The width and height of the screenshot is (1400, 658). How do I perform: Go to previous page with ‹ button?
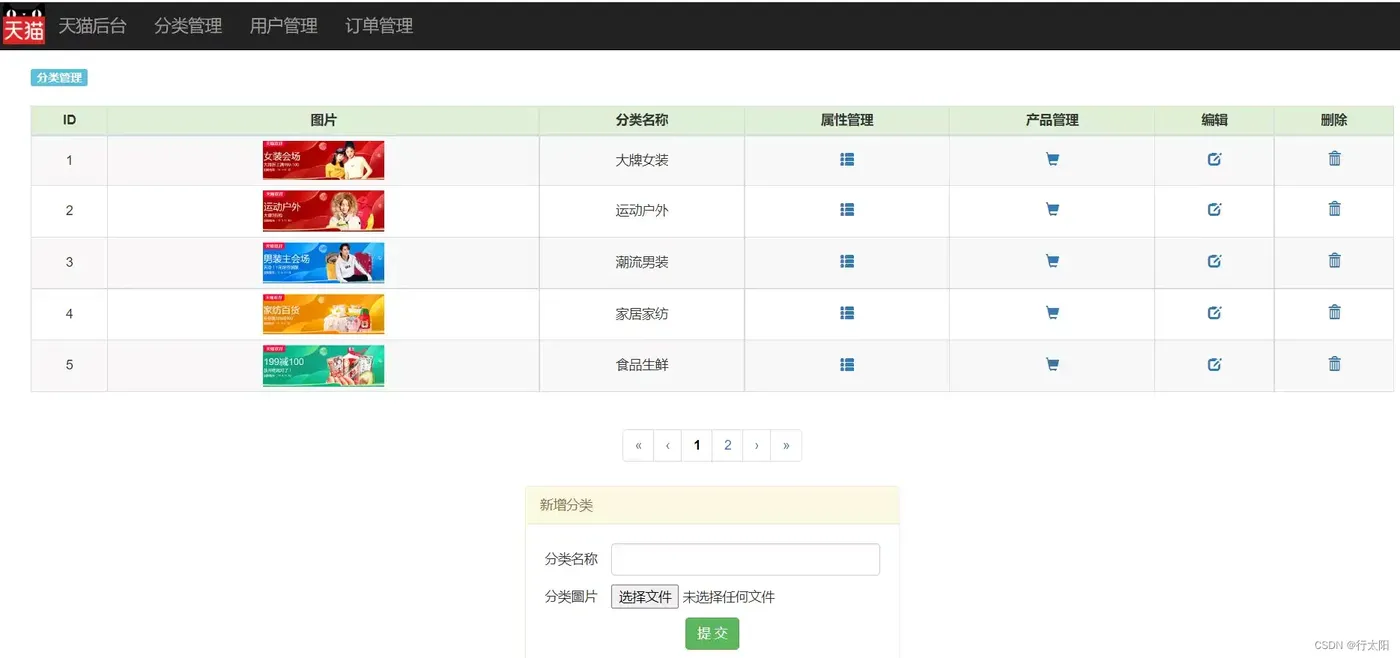(x=667, y=446)
